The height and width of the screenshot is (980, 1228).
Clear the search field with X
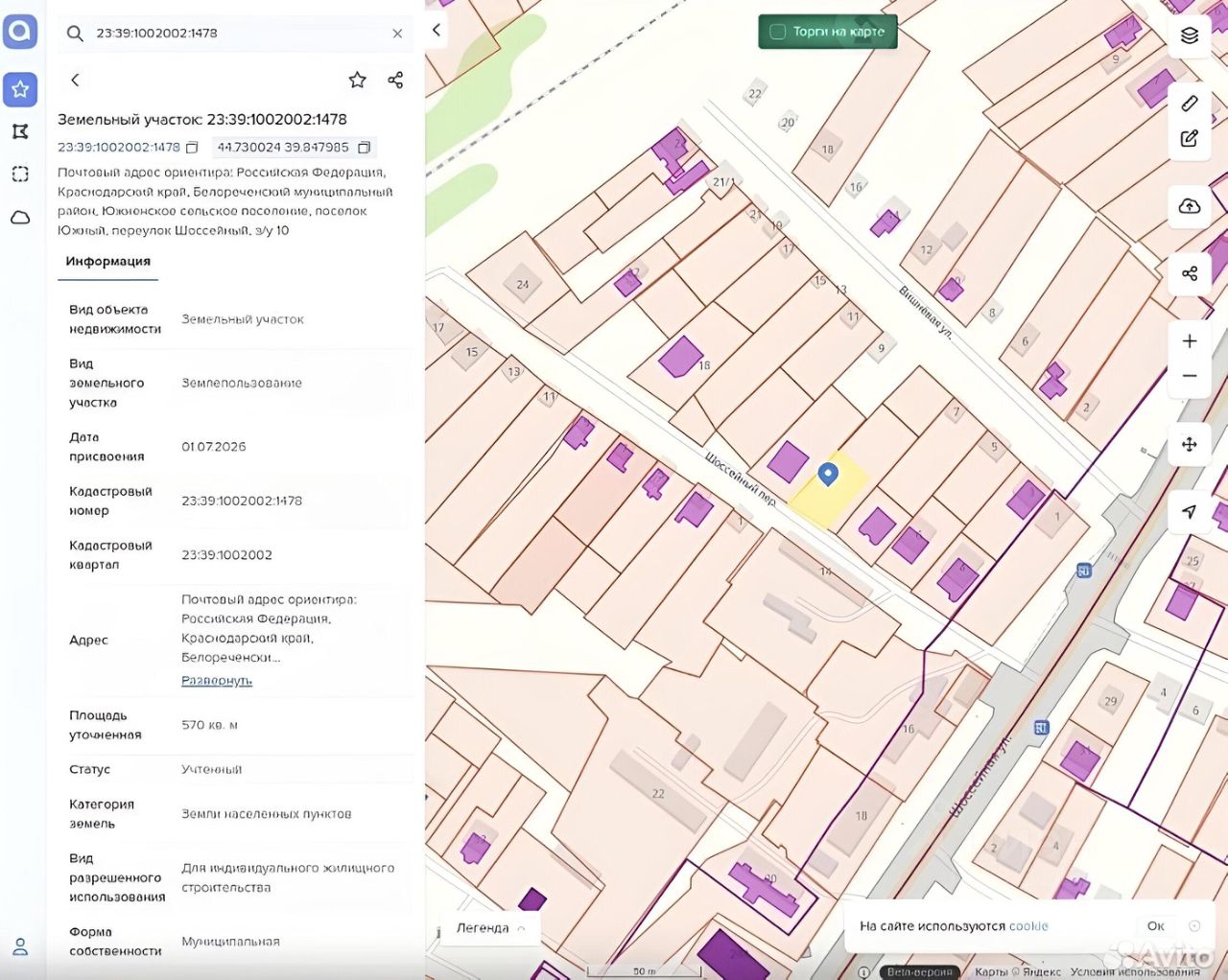tap(397, 33)
